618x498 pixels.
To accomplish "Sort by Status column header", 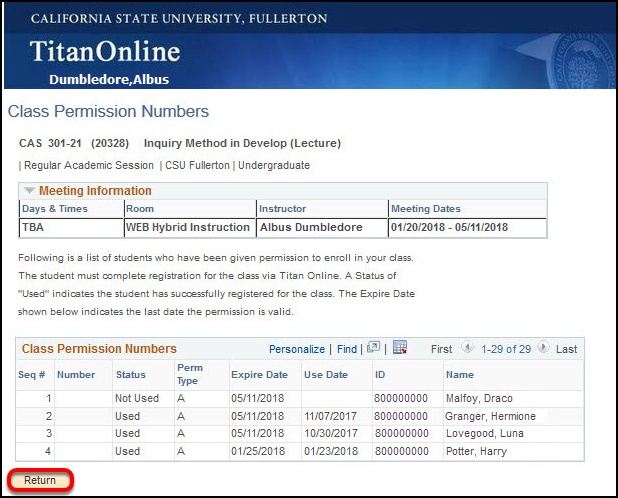I will point(130,375).
